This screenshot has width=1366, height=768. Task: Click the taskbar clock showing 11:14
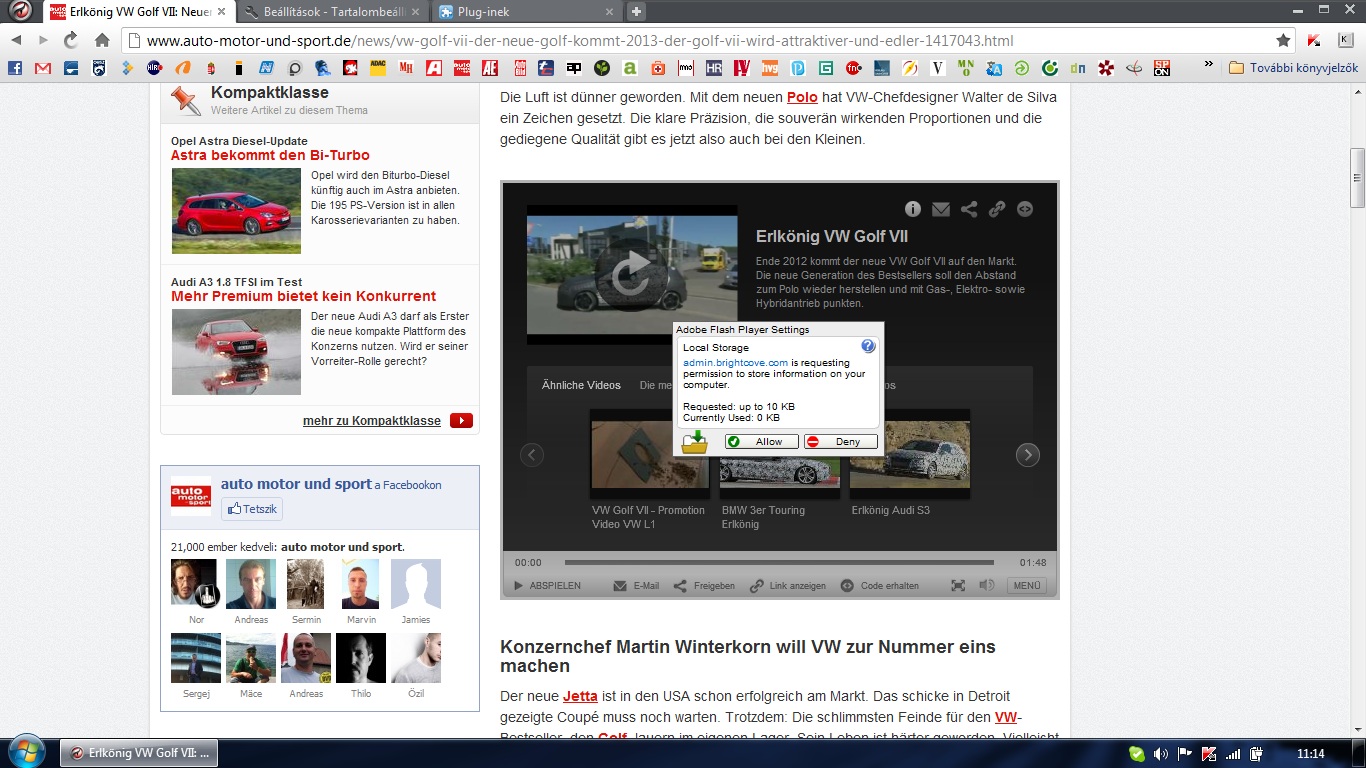click(1310, 754)
